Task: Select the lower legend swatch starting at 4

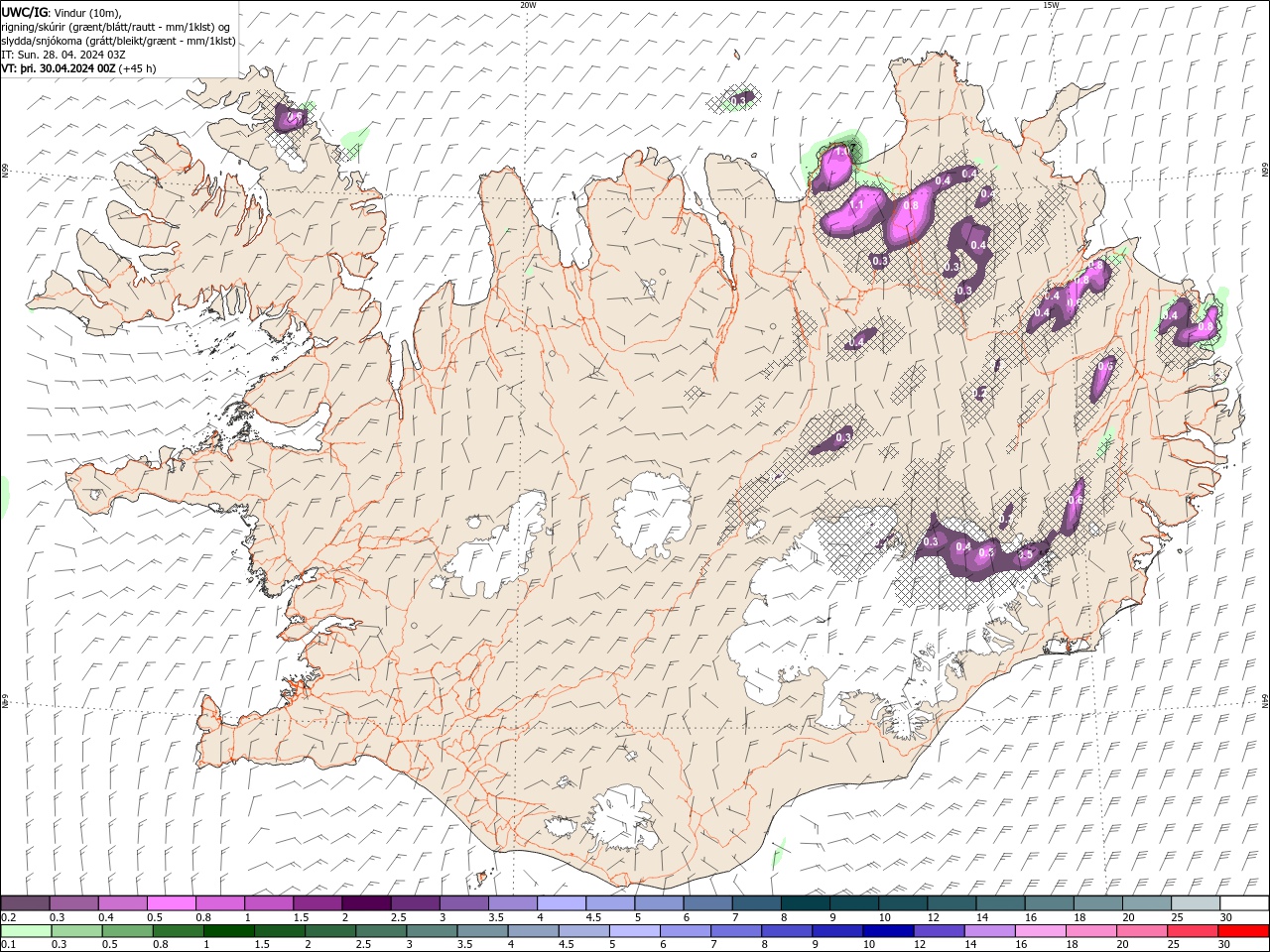Action: point(533,931)
